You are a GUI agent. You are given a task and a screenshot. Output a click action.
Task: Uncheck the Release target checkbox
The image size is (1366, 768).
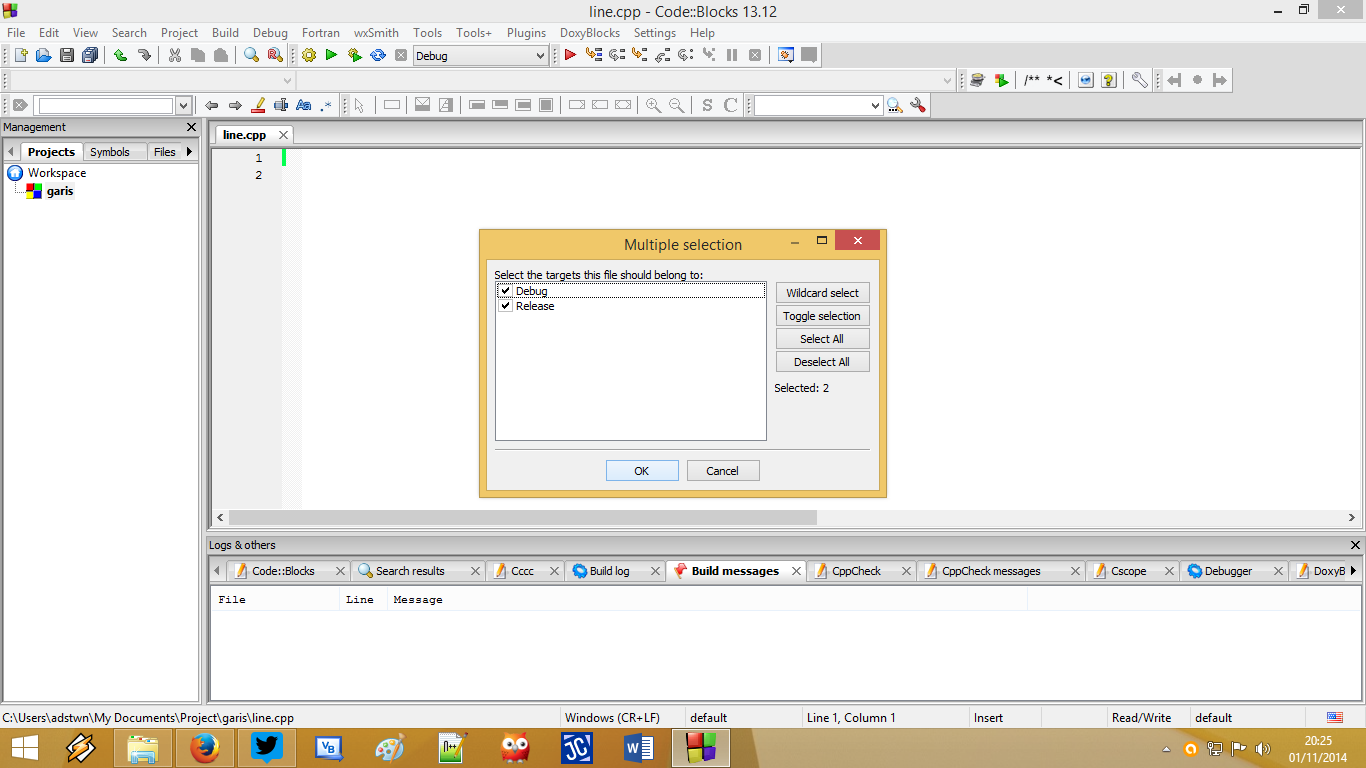pos(505,306)
